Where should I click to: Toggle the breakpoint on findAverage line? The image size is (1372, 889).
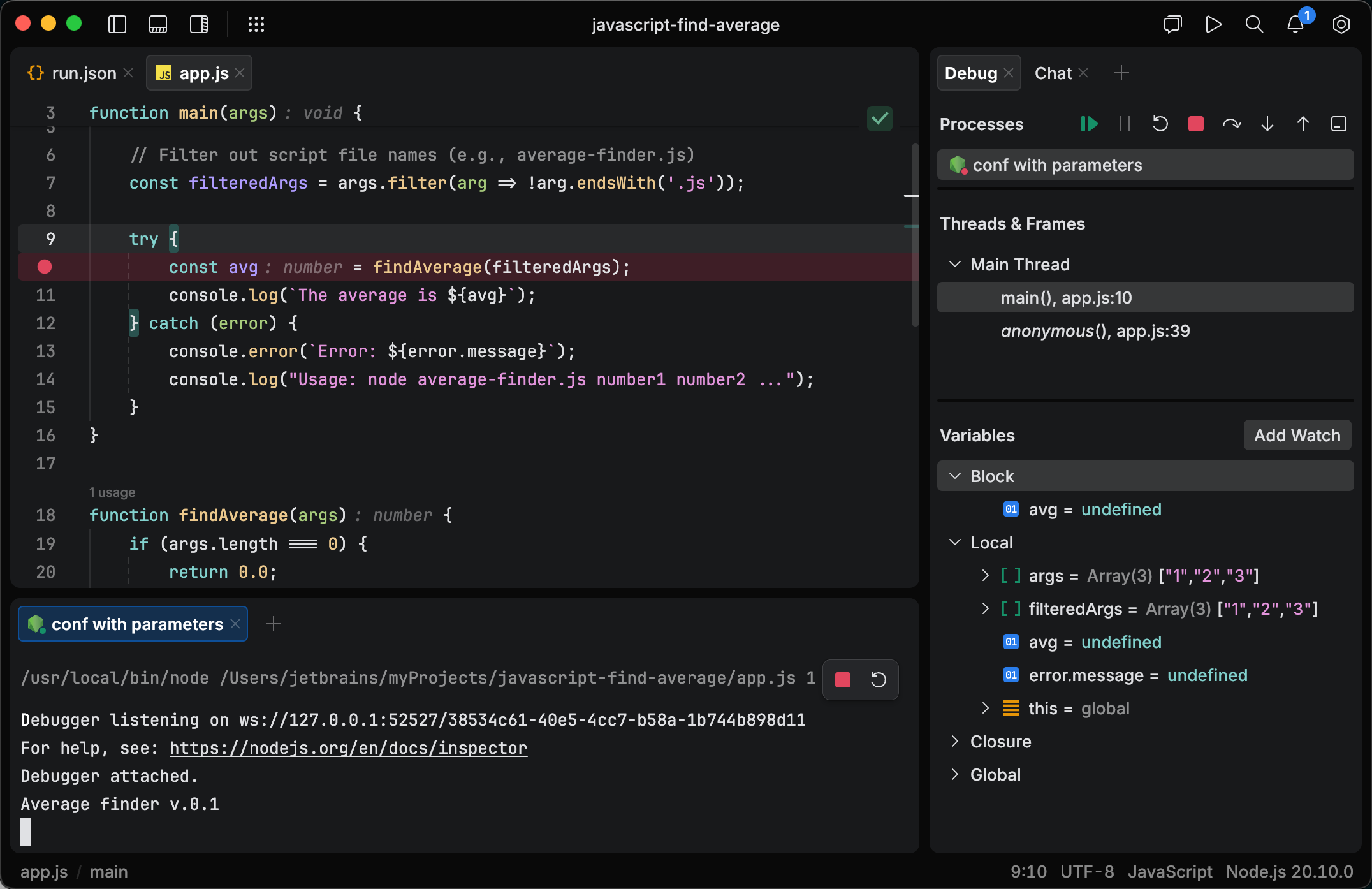click(44, 267)
